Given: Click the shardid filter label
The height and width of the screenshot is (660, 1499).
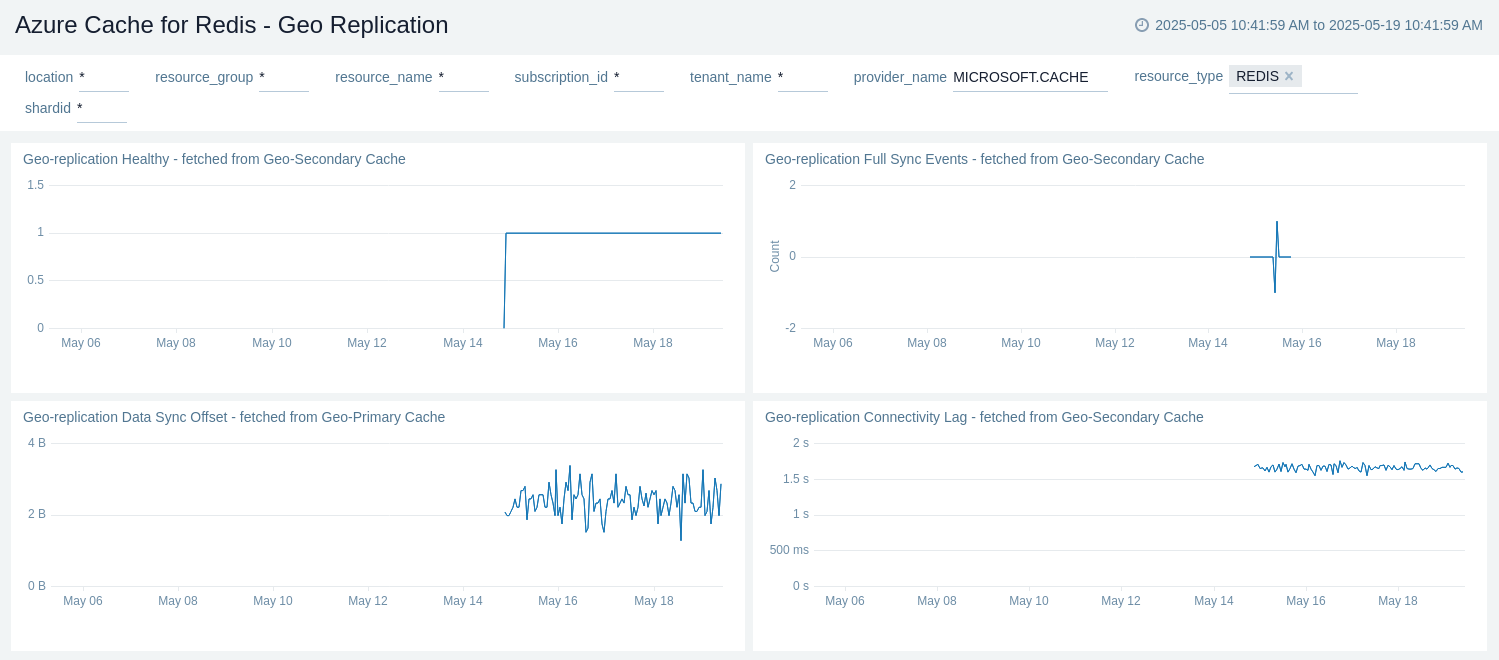Looking at the screenshot, I should (48, 108).
